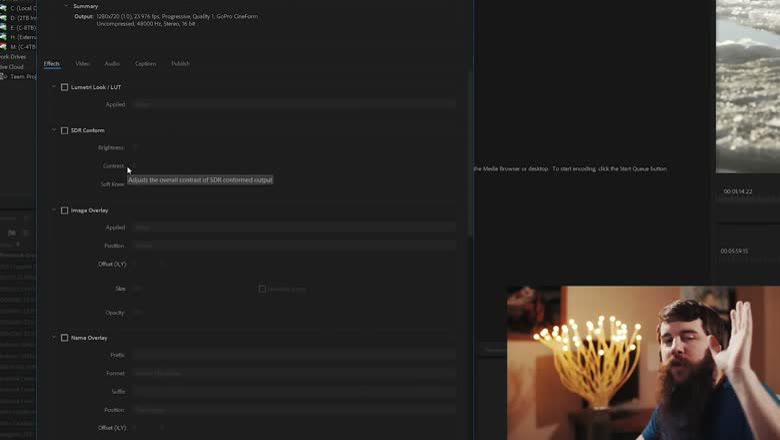Screen dimensions: 780x440
Task: Click the 00:05:14:22 timecode
Action: click(738, 191)
